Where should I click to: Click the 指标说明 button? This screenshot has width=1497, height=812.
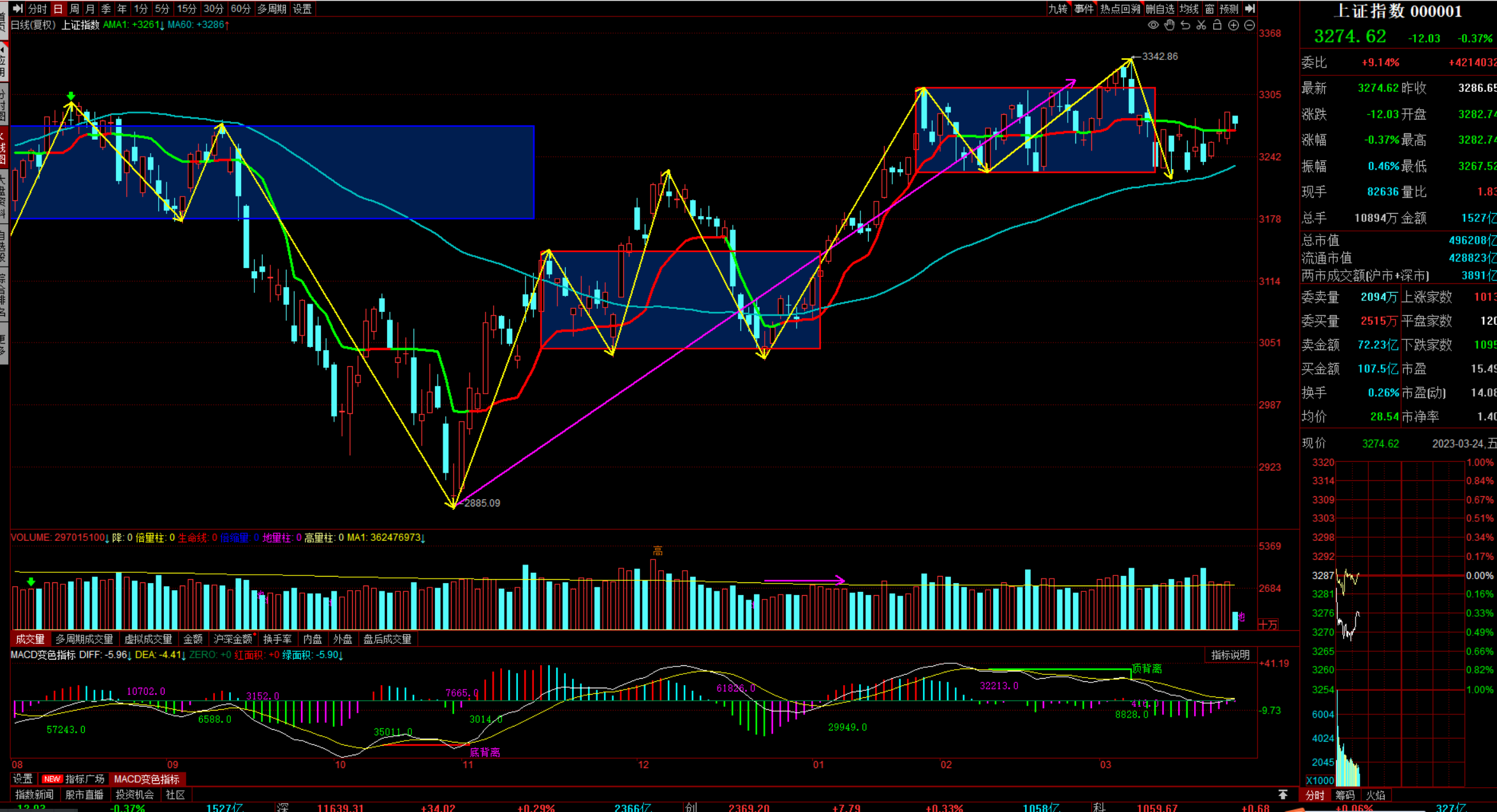coord(1230,654)
